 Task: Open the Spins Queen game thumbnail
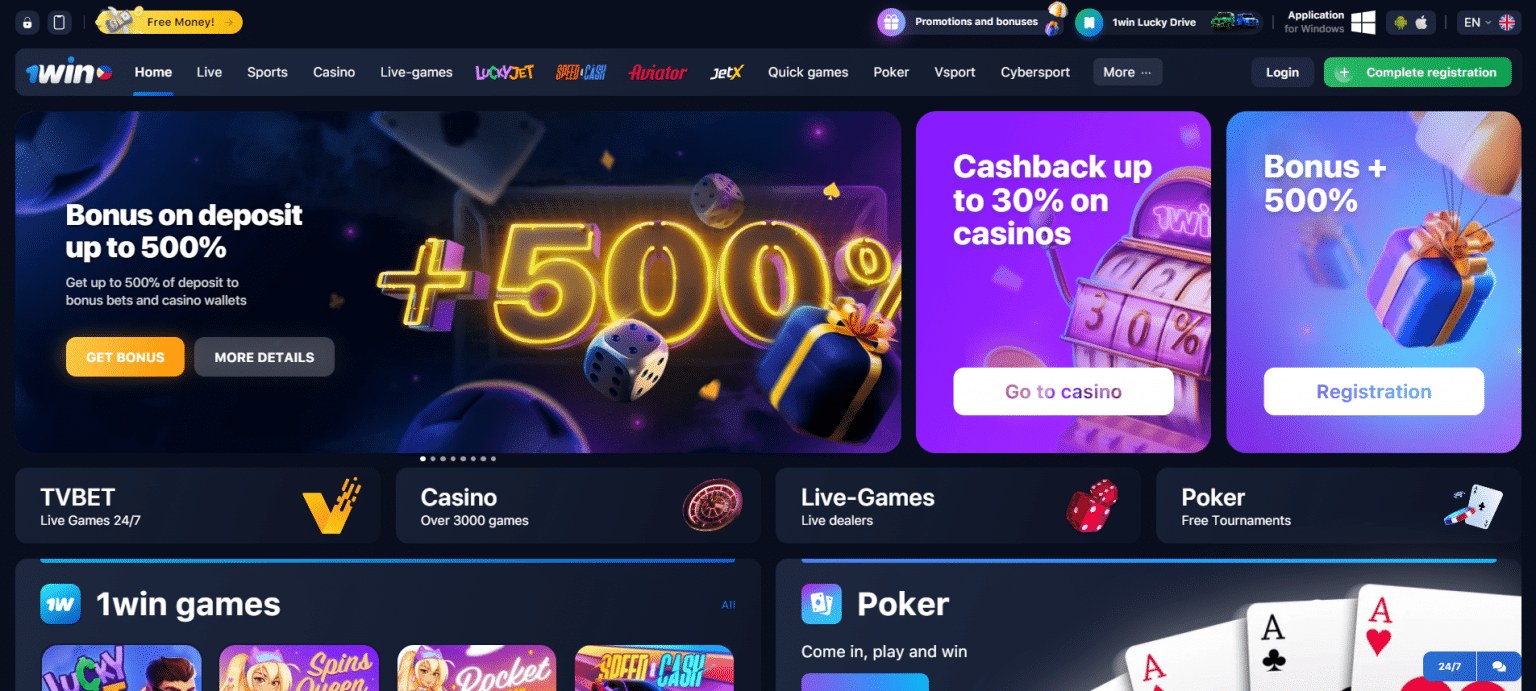tap(298, 668)
